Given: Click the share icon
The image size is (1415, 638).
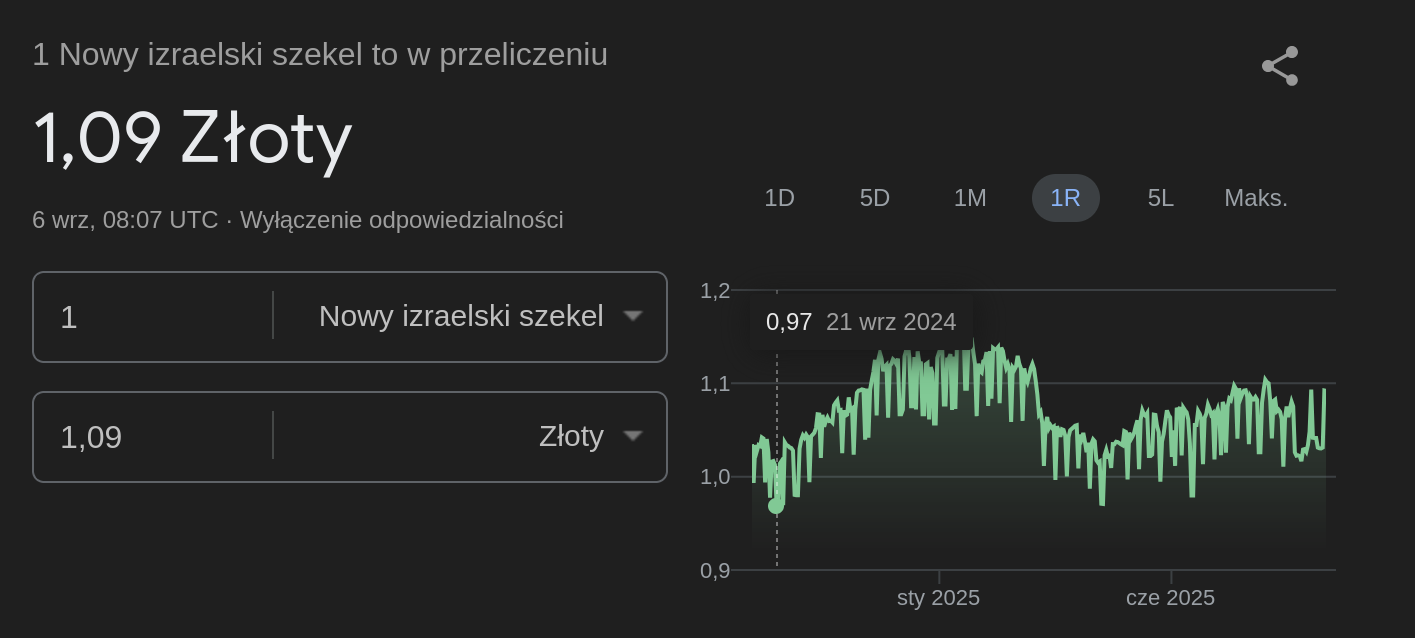Looking at the screenshot, I should [x=1280, y=66].
